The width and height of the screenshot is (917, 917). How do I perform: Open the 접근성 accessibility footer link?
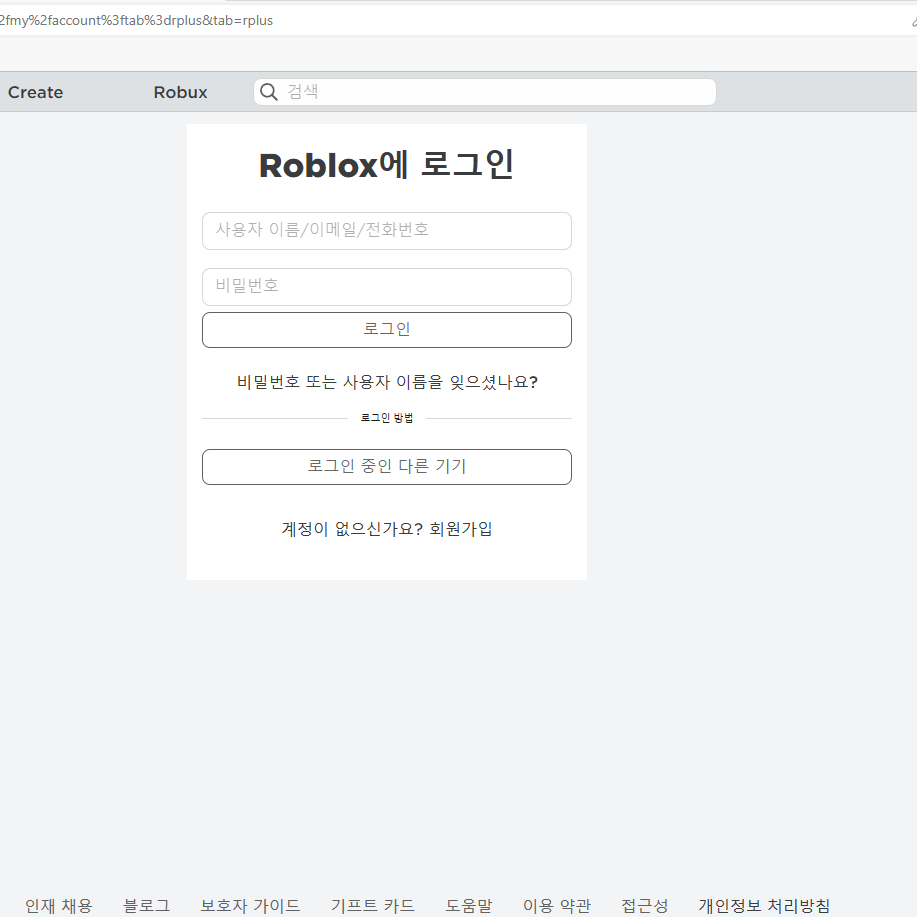pyautogui.click(x=644, y=906)
